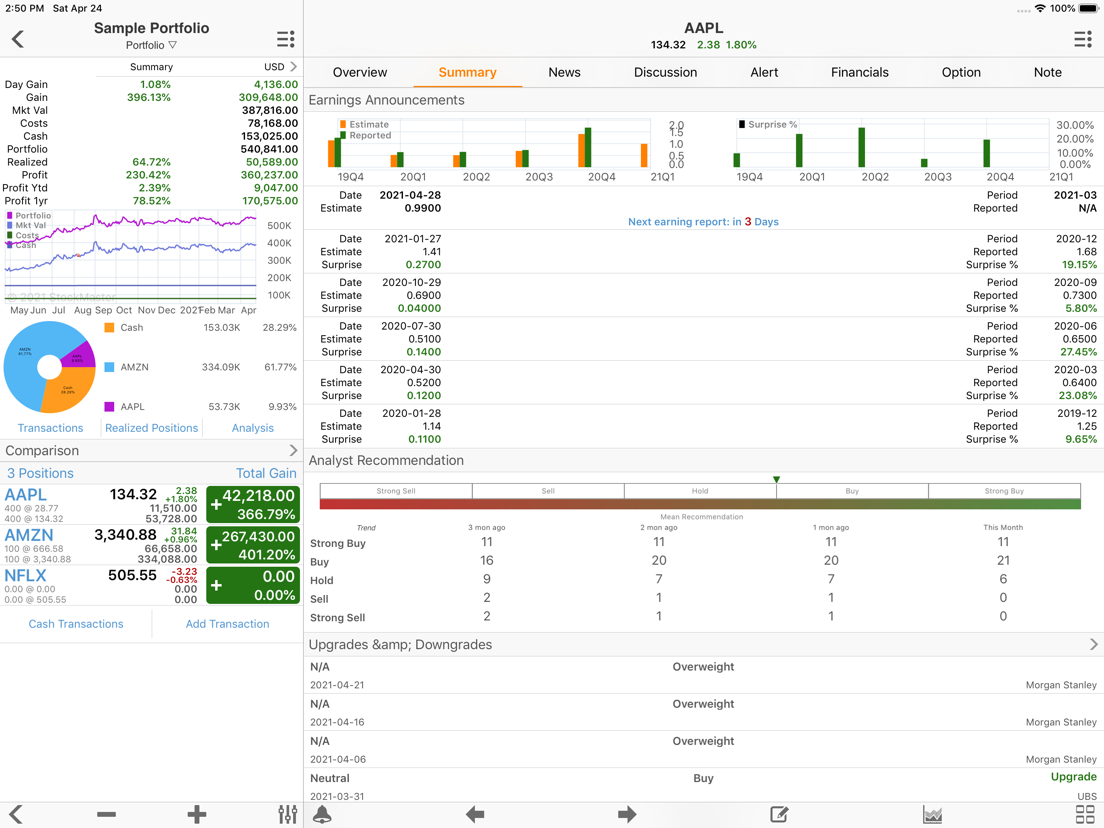Image resolution: width=1104 pixels, height=828 pixels.
Task: Tap the 3 Positions header
Action: [x=40, y=473]
